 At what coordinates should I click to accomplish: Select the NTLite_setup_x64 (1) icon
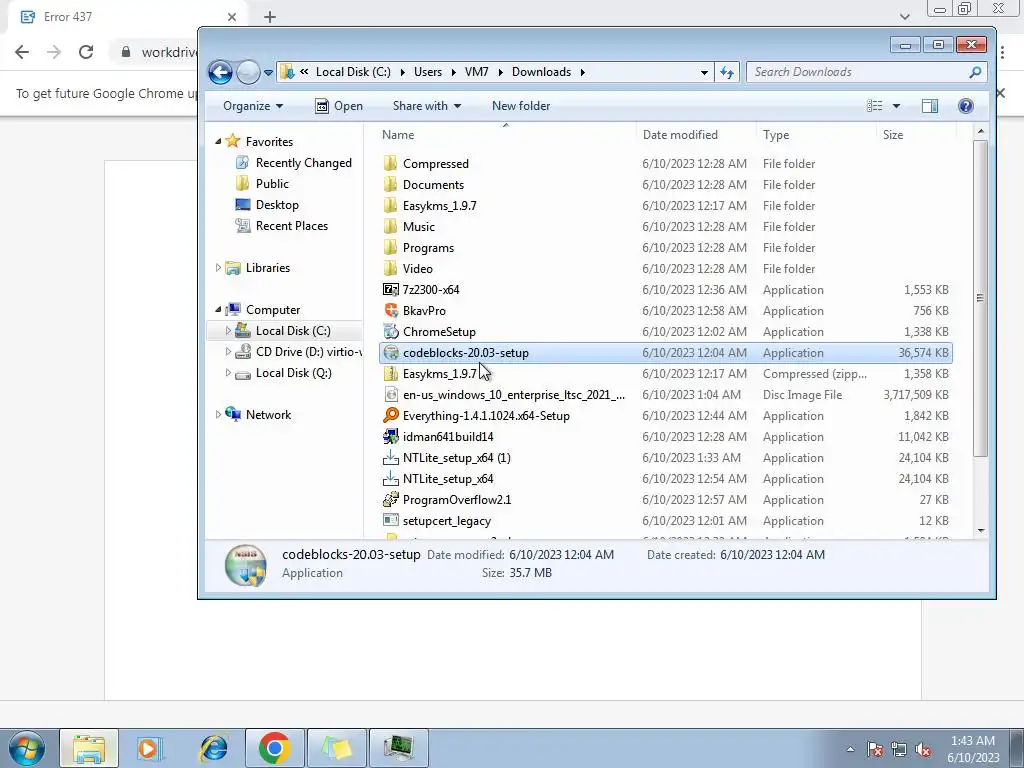pyautogui.click(x=391, y=458)
